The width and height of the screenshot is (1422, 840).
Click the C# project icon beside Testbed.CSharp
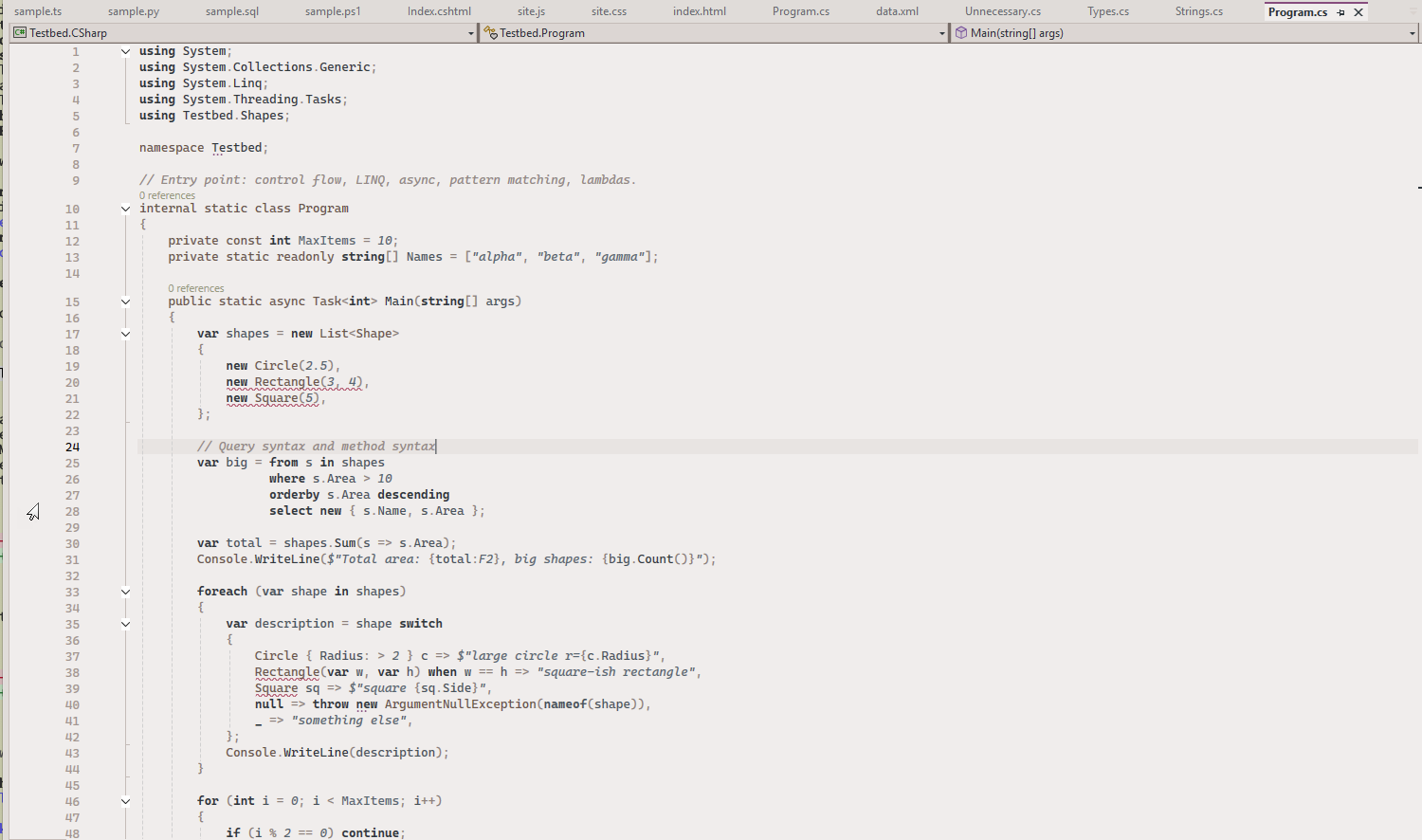coord(19,32)
